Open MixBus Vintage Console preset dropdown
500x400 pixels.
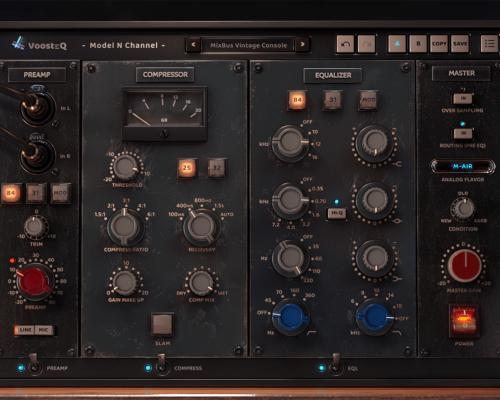click(x=248, y=45)
